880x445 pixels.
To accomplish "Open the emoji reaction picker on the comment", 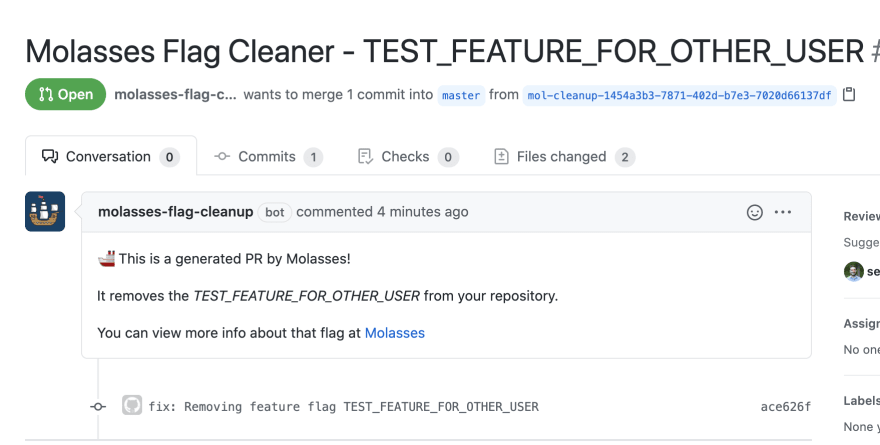I will (x=755, y=212).
